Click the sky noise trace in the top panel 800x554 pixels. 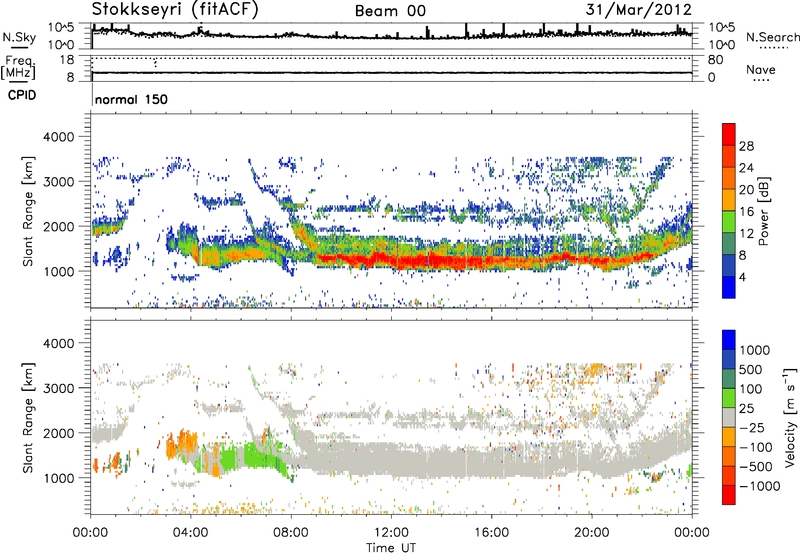pos(391,37)
